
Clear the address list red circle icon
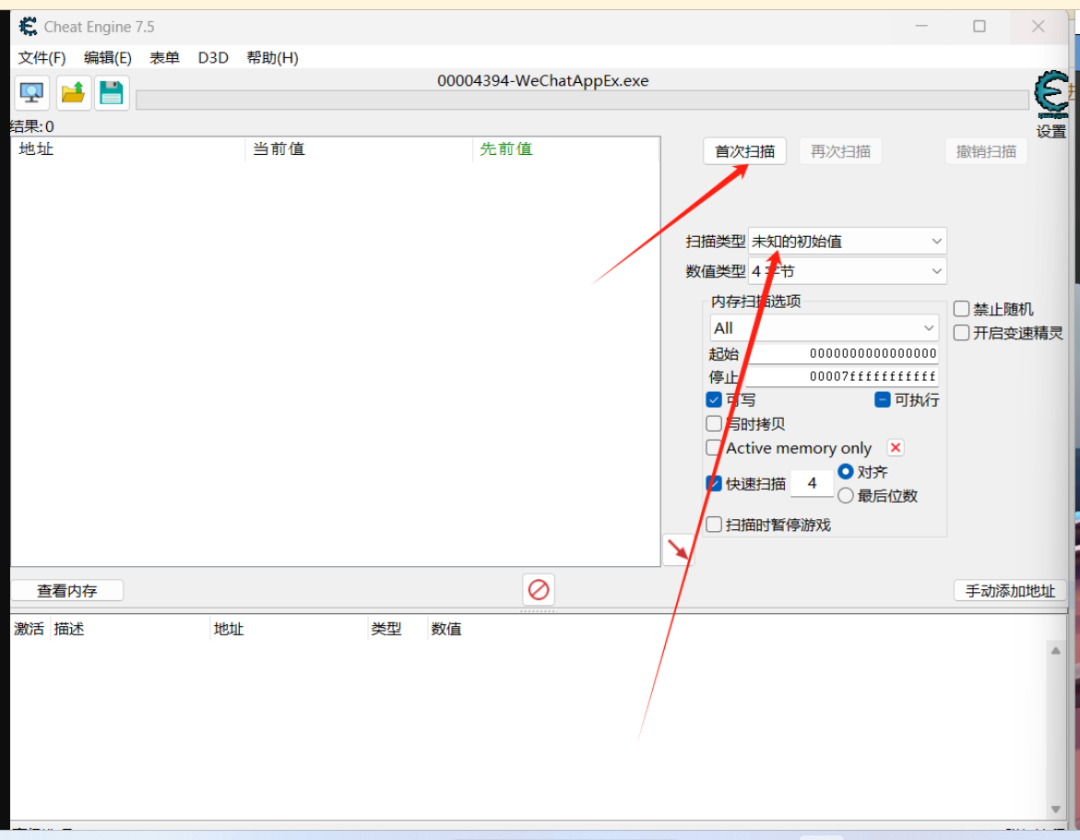pos(539,590)
